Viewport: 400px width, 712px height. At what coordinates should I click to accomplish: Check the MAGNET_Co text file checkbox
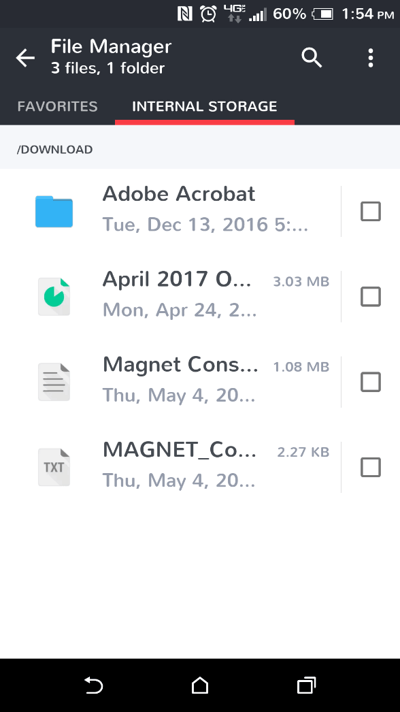pyautogui.click(x=370, y=467)
